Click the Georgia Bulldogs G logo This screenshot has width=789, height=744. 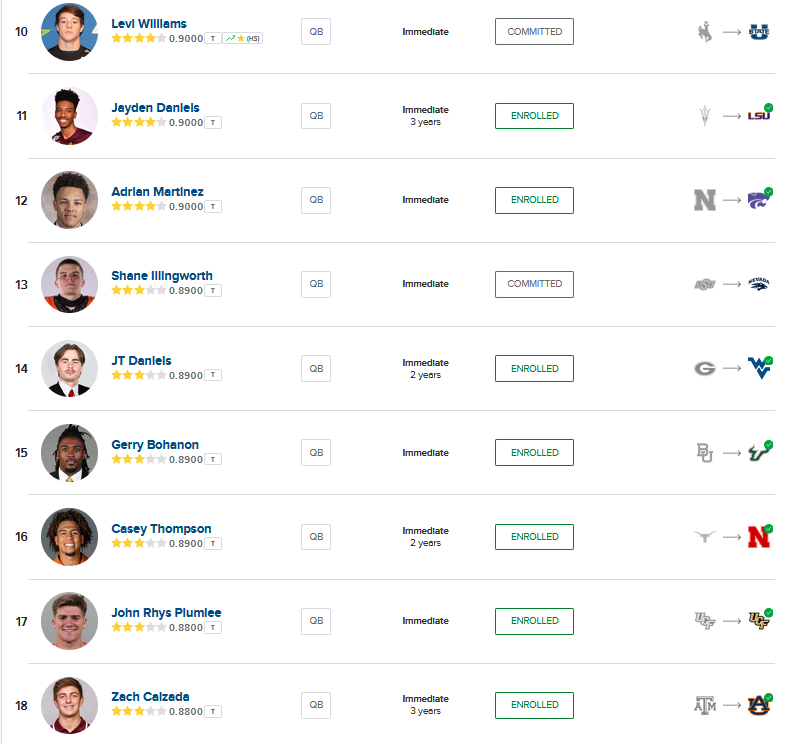[705, 368]
